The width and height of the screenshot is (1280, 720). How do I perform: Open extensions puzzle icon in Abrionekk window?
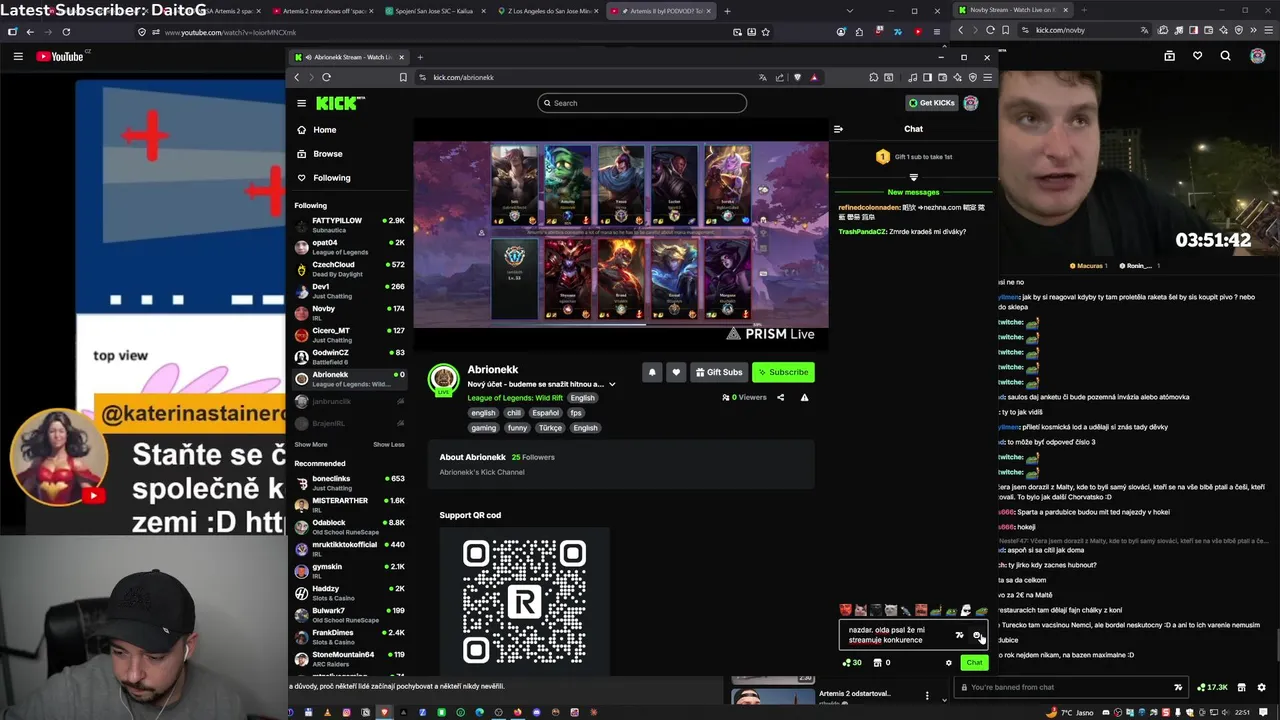[x=874, y=77]
